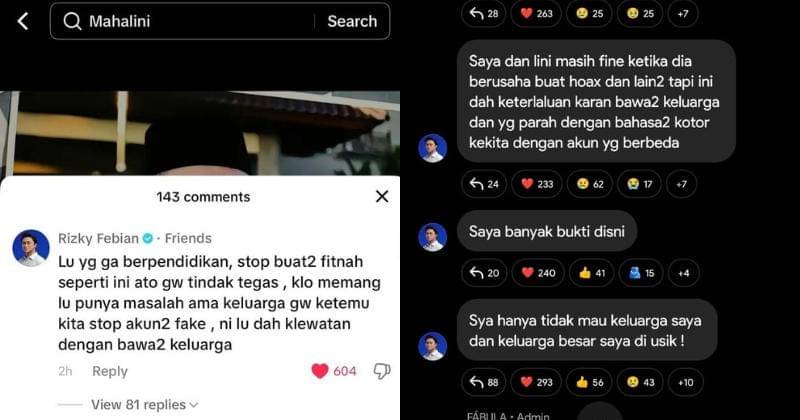Like Rizky Febian's comment with 604 hearts
Image resolution: width=800 pixels, height=420 pixels.
coord(320,371)
